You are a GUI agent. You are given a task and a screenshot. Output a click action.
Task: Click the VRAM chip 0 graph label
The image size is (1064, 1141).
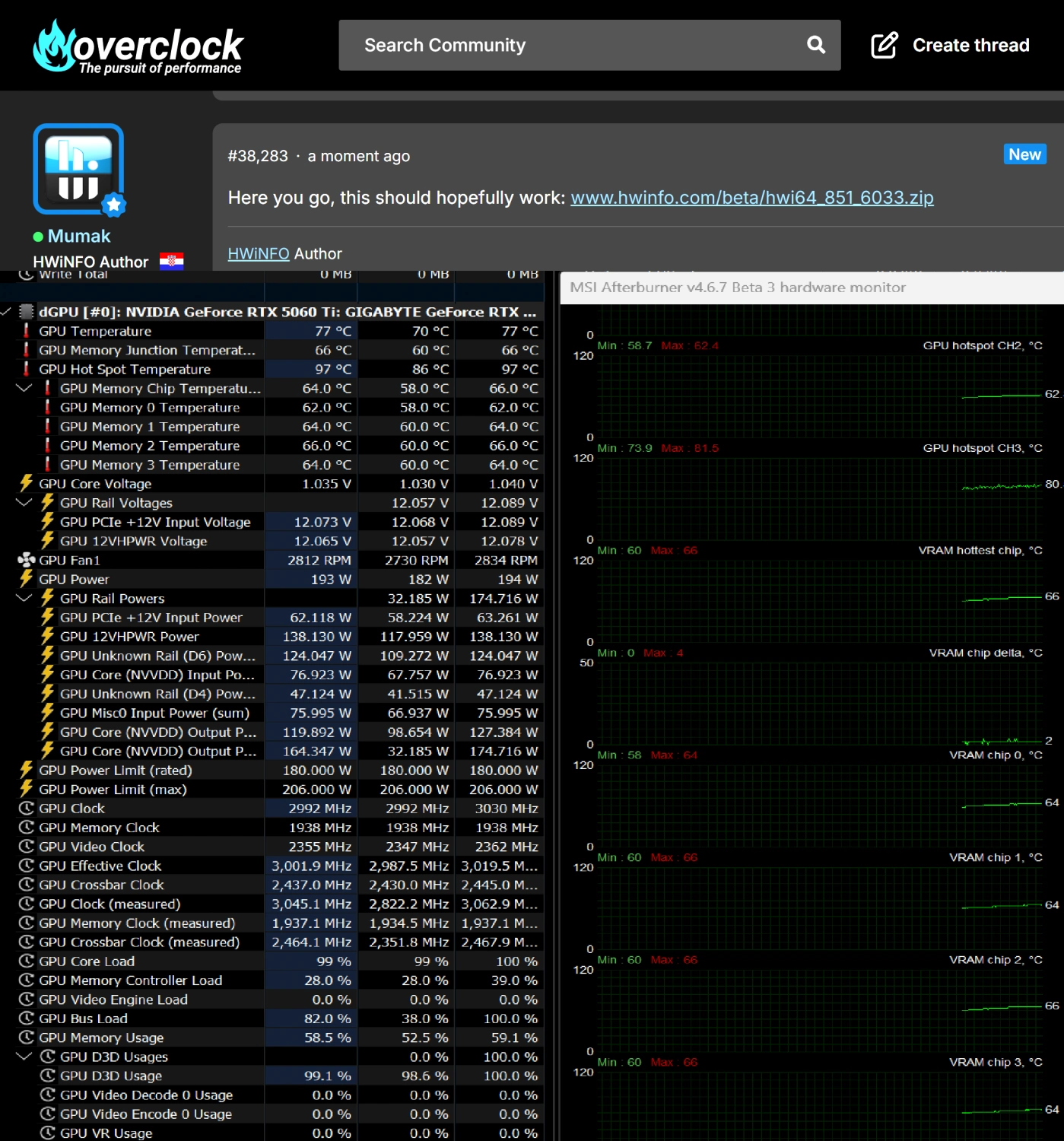[996, 755]
